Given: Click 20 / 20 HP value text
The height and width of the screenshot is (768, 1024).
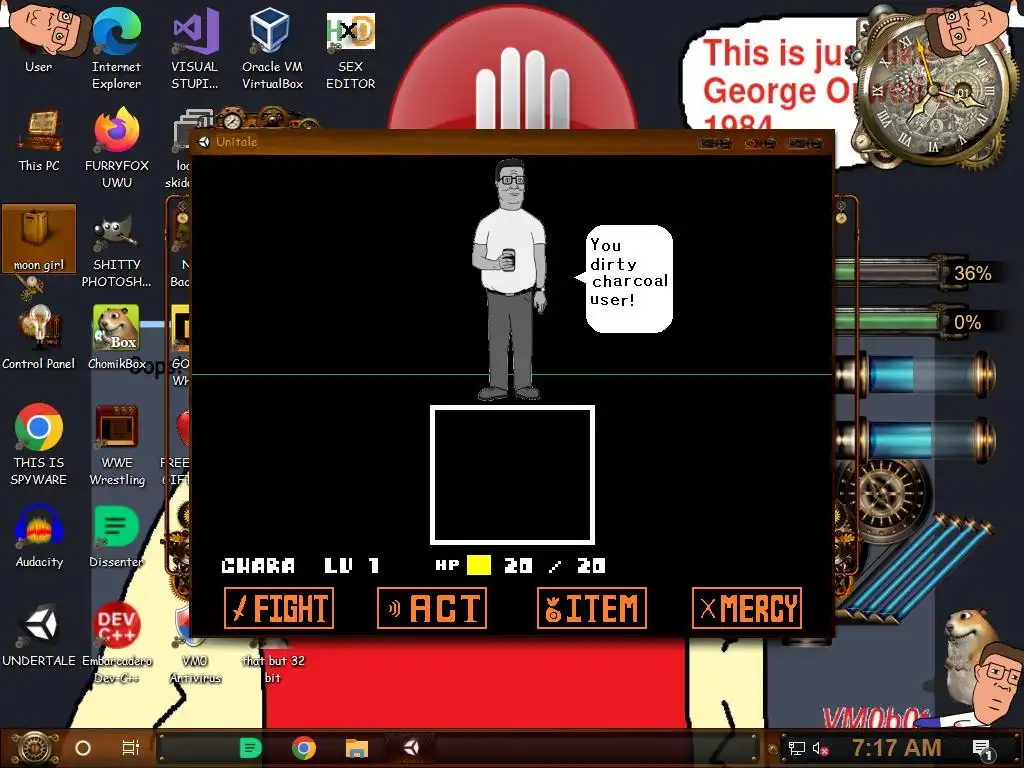Looking at the screenshot, I should point(555,566).
